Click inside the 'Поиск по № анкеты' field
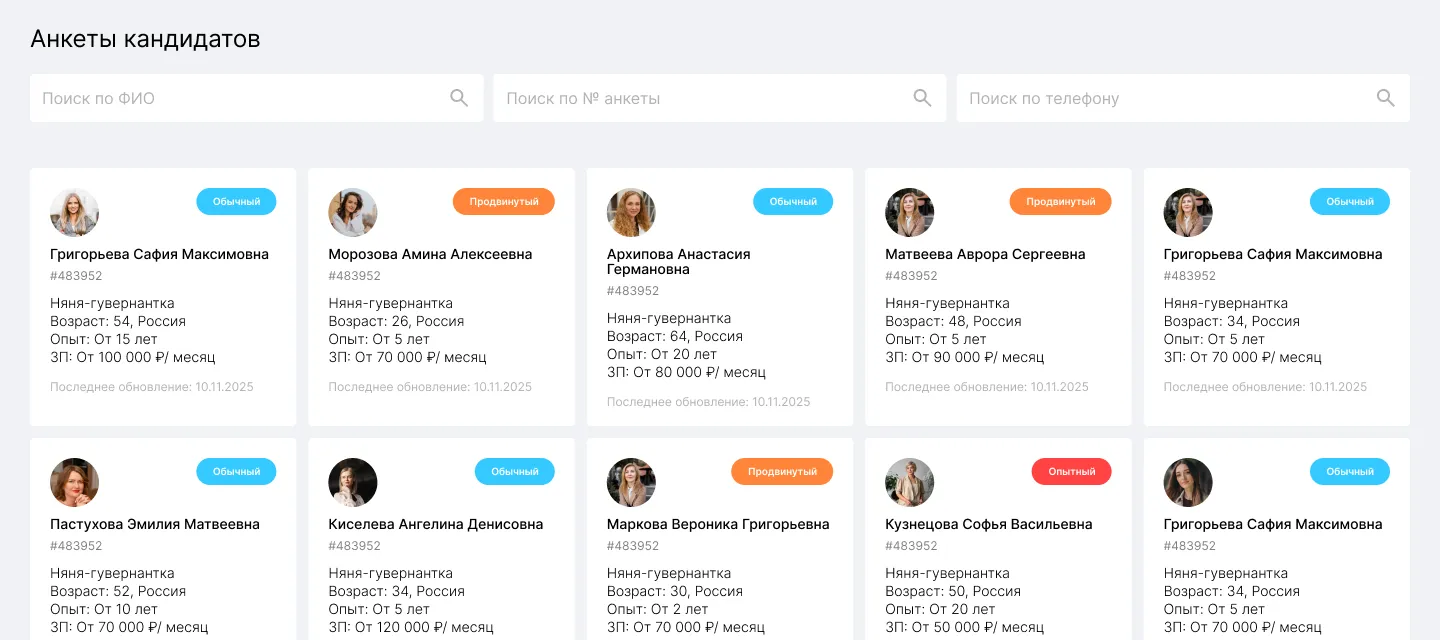 point(690,97)
